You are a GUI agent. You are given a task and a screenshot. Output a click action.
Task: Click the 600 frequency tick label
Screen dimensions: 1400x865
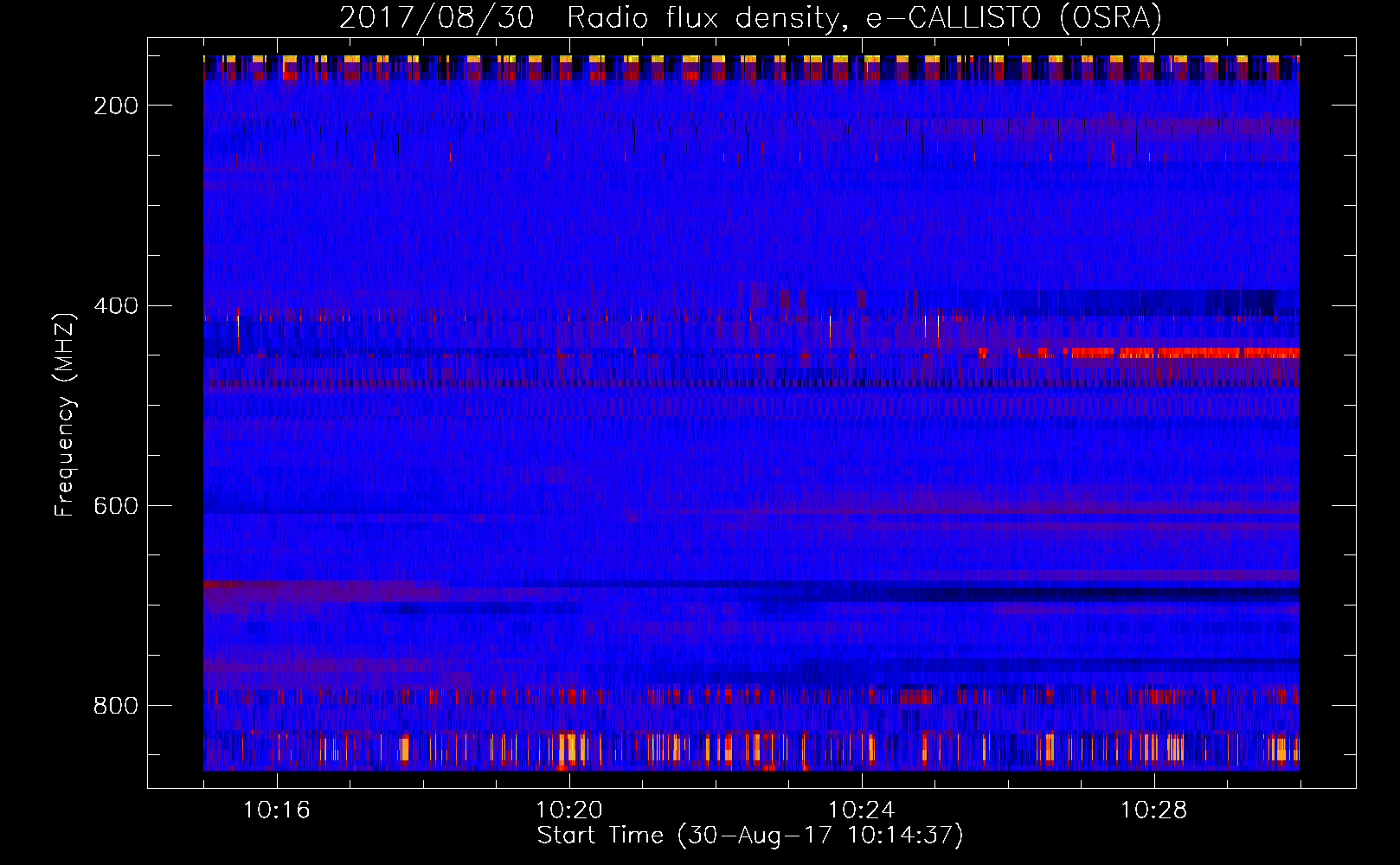[x=116, y=506]
